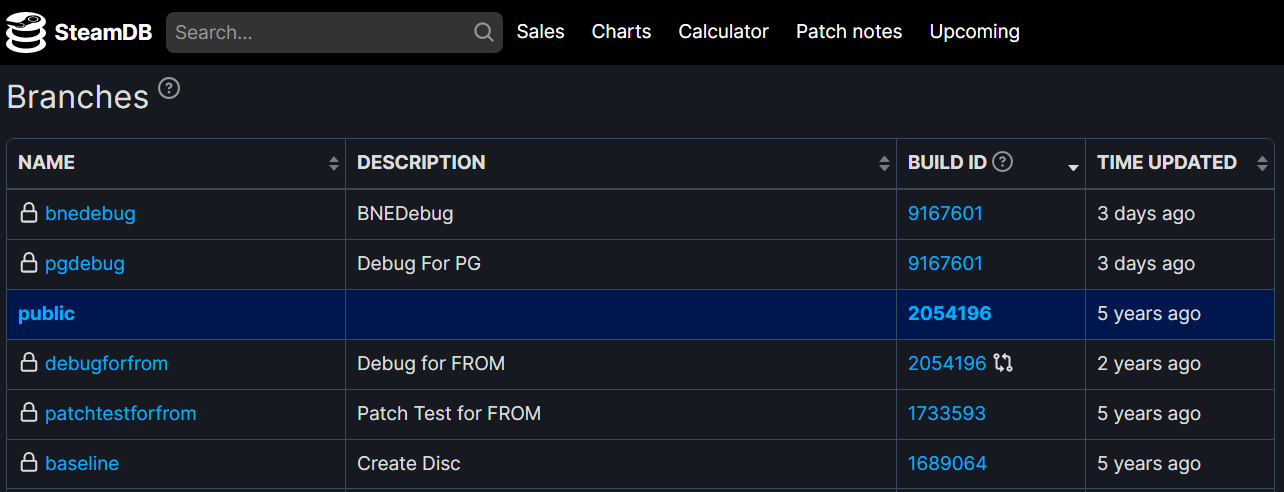Click the magnifier search icon
The height and width of the screenshot is (492, 1284).
click(484, 32)
